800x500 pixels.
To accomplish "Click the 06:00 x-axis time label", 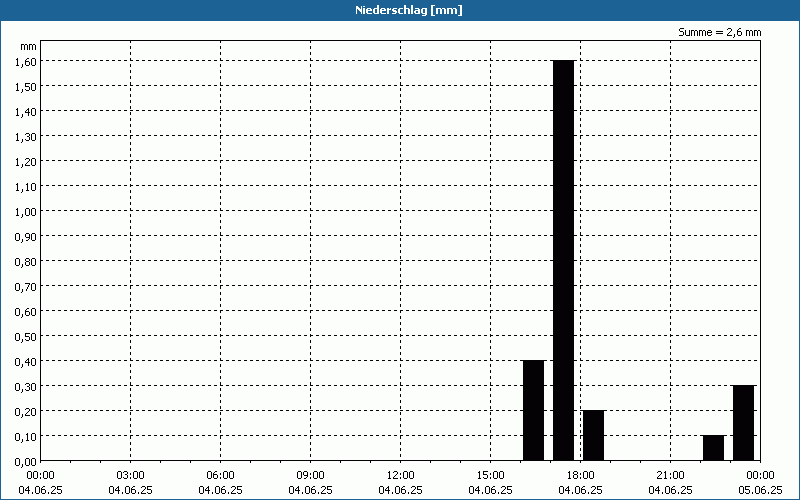I will click(220, 476).
